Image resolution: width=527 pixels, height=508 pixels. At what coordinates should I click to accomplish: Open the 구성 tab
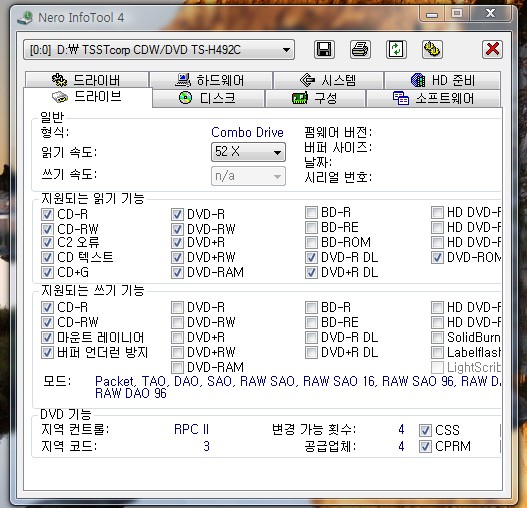coord(315,98)
